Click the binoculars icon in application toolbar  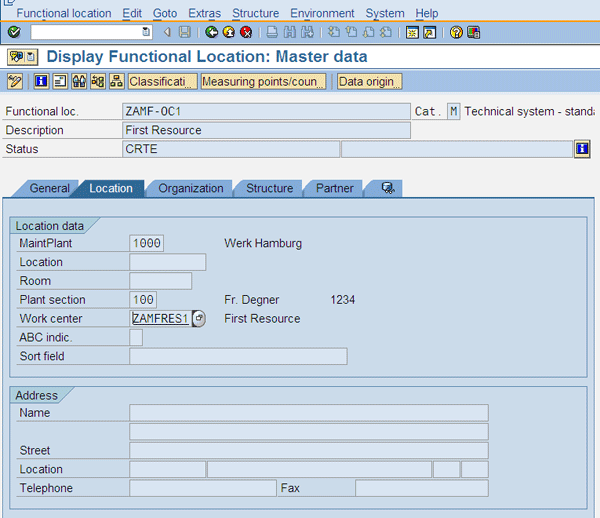click(x=79, y=81)
